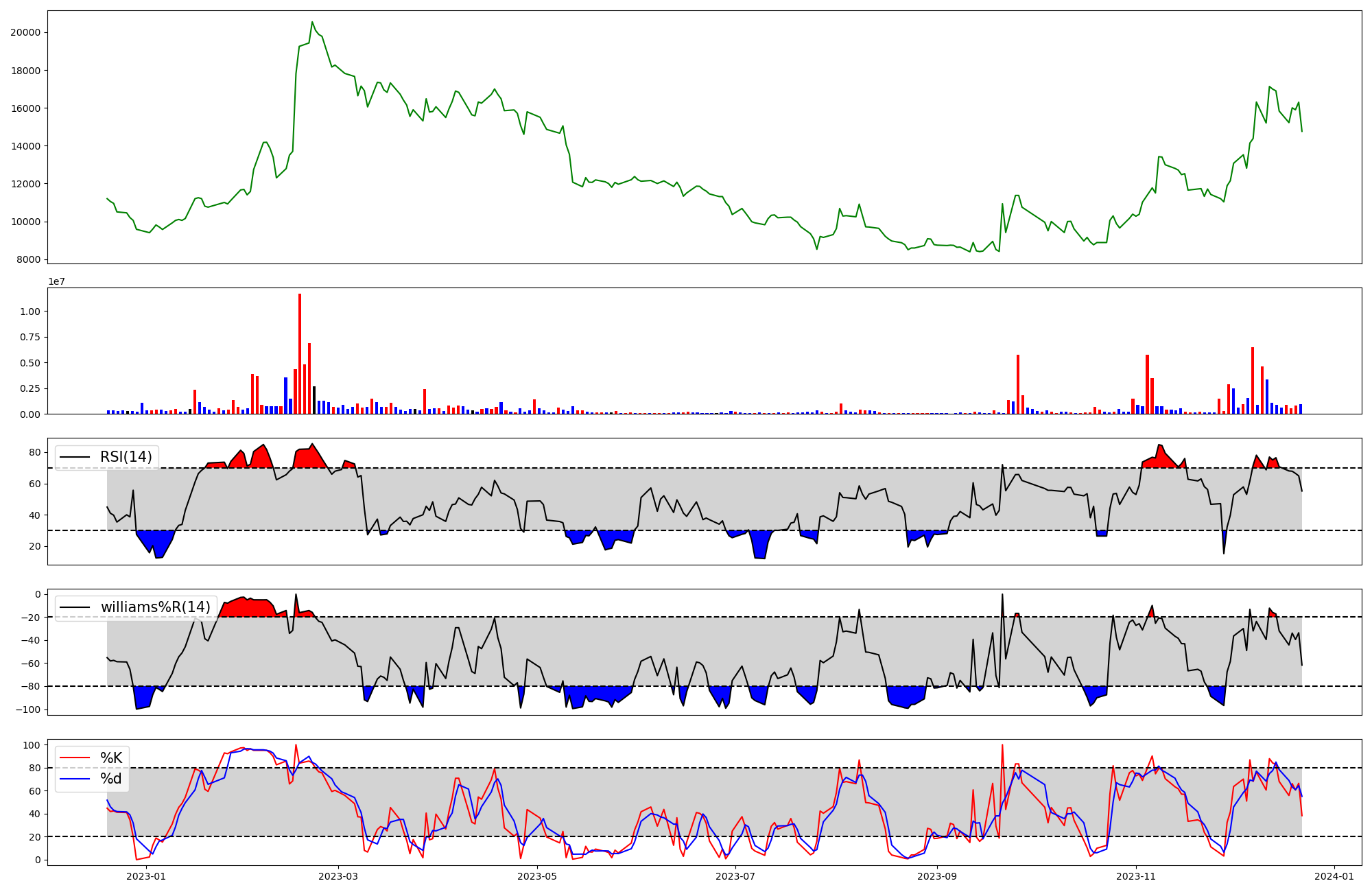Image resolution: width=1372 pixels, height=892 pixels.
Task: Click the 2024-01 x-axis tick label
Action: [x=1334, y=876]
